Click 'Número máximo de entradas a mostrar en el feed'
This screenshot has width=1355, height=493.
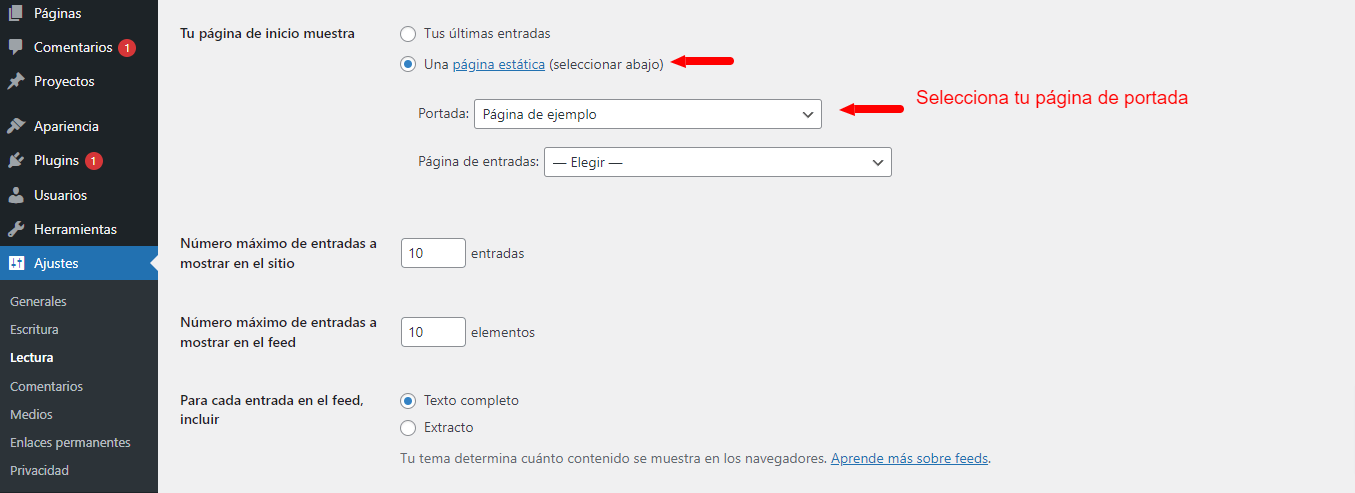coord(278,332)
